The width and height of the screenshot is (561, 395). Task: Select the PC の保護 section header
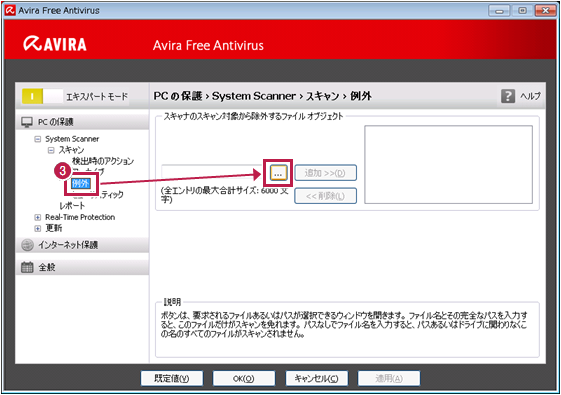pos(82,122)
